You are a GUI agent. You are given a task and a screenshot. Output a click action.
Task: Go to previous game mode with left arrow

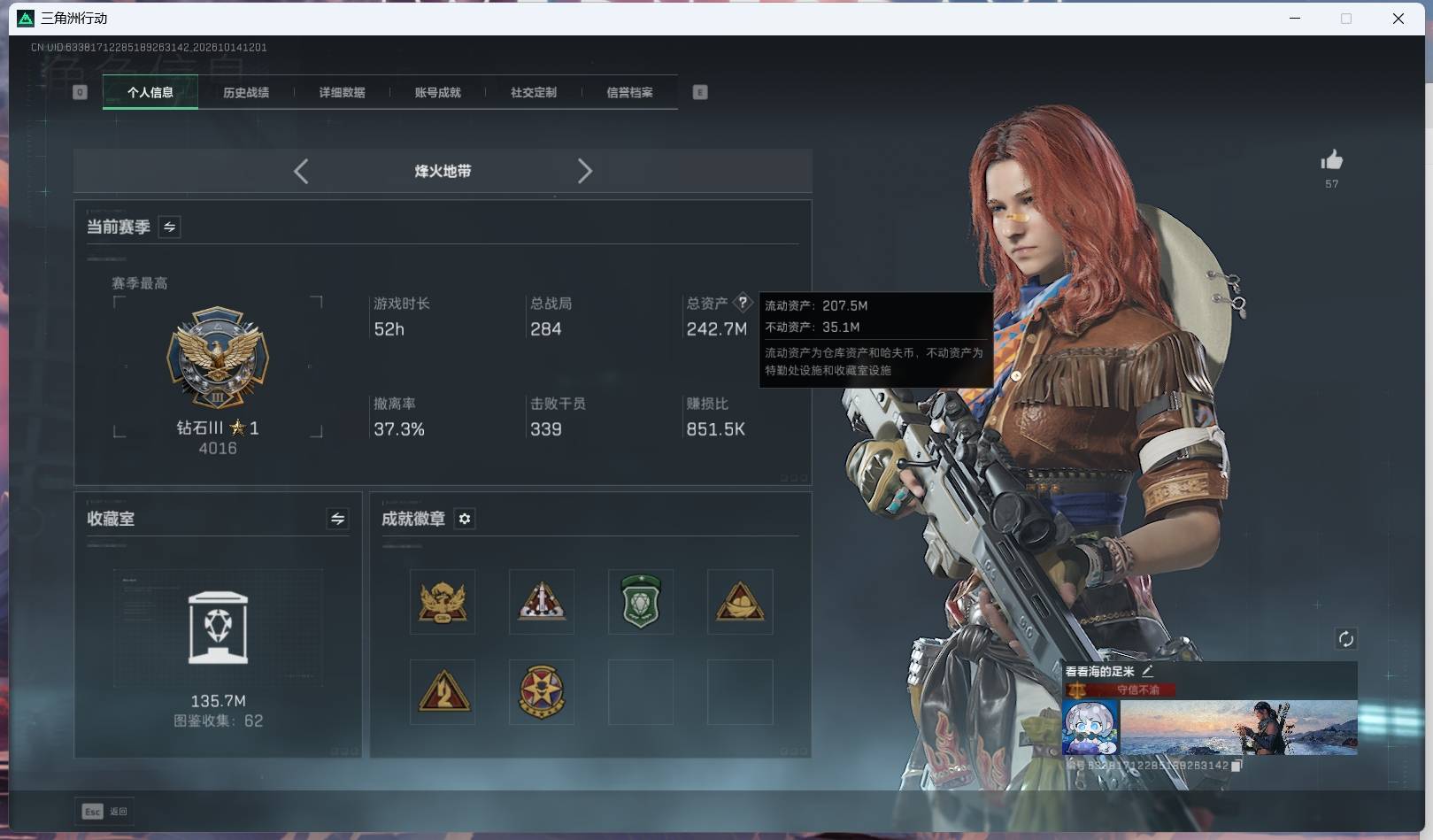[x=301, y=171]
